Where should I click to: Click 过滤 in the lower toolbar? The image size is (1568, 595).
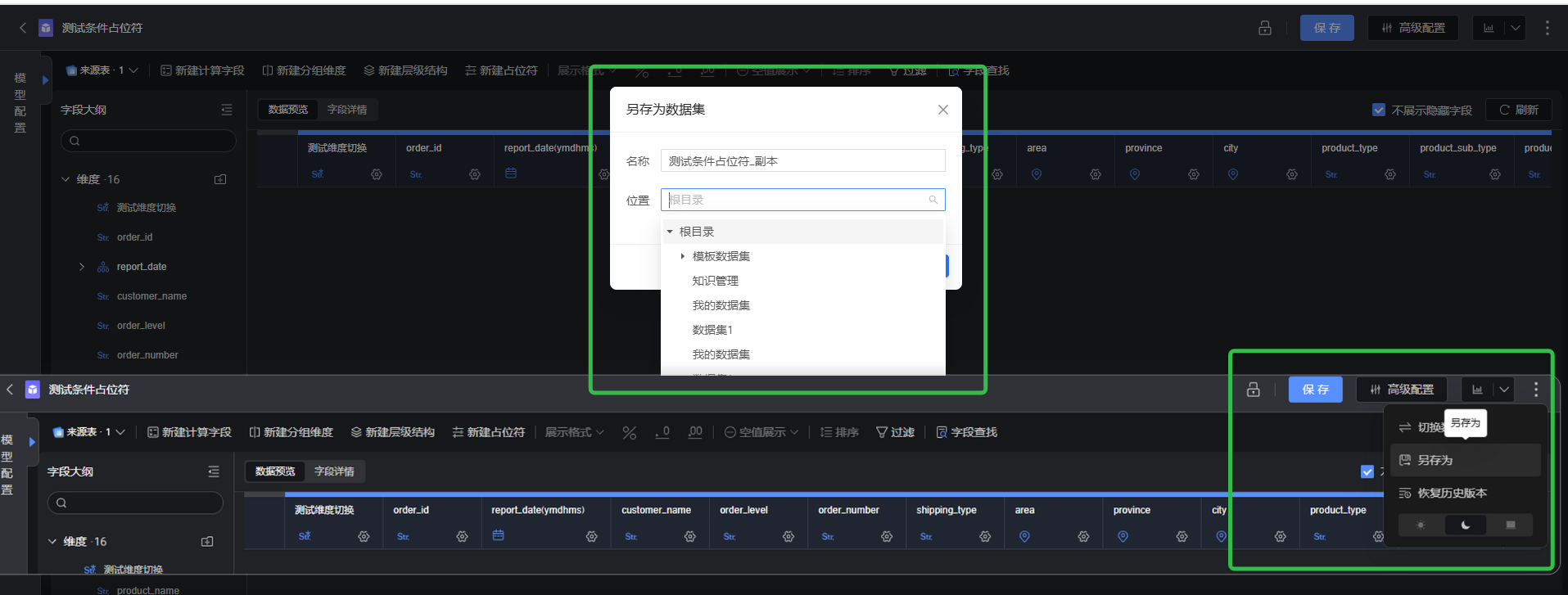[x=895, y=432]
